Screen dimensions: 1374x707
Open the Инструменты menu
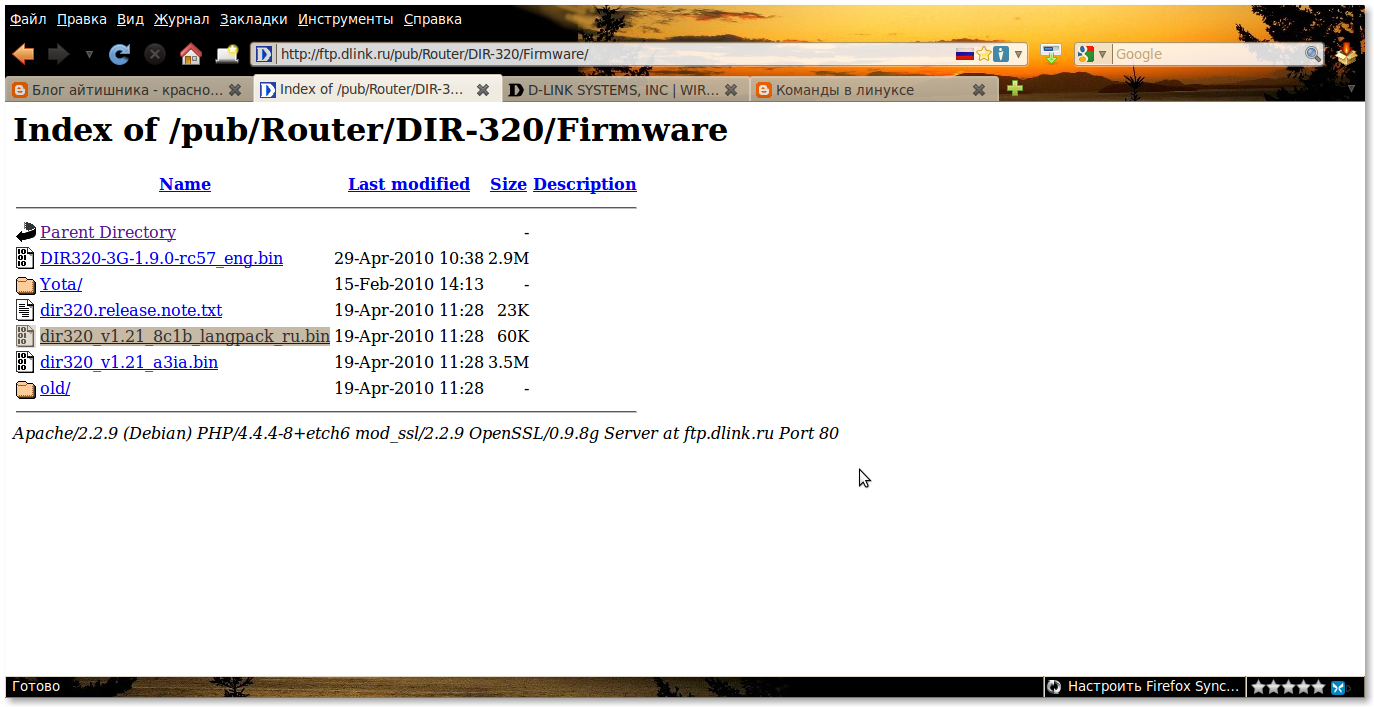[x=345, y=19]
